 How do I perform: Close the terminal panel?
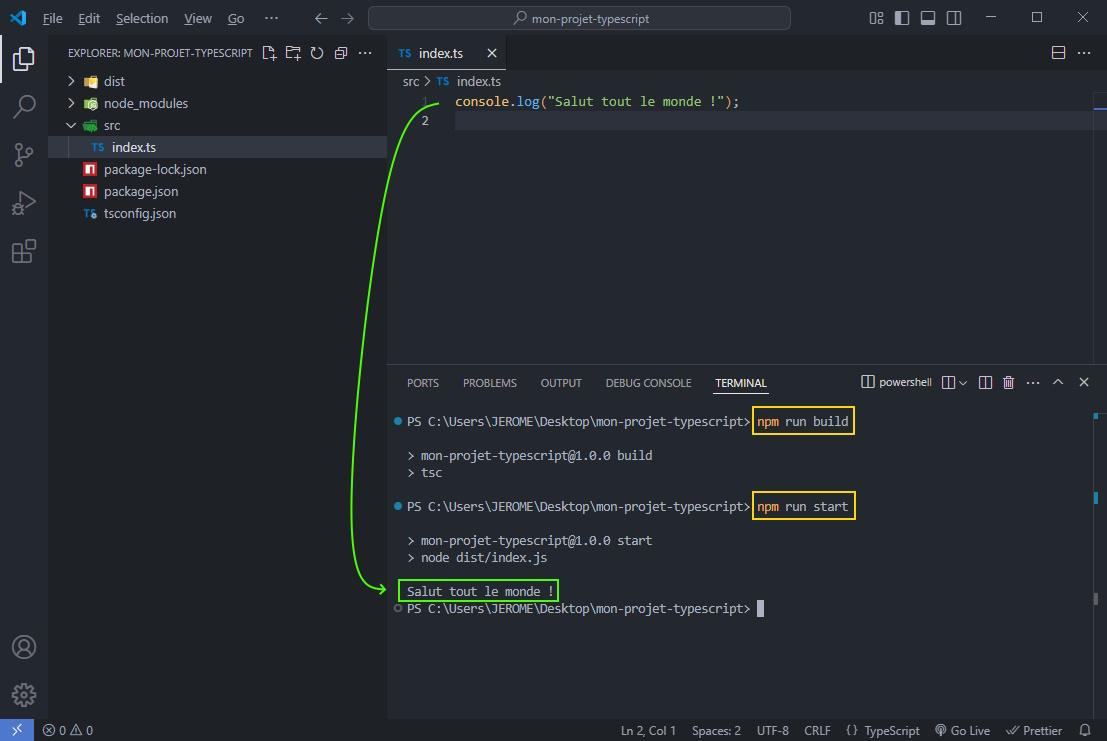point(1084,382)
